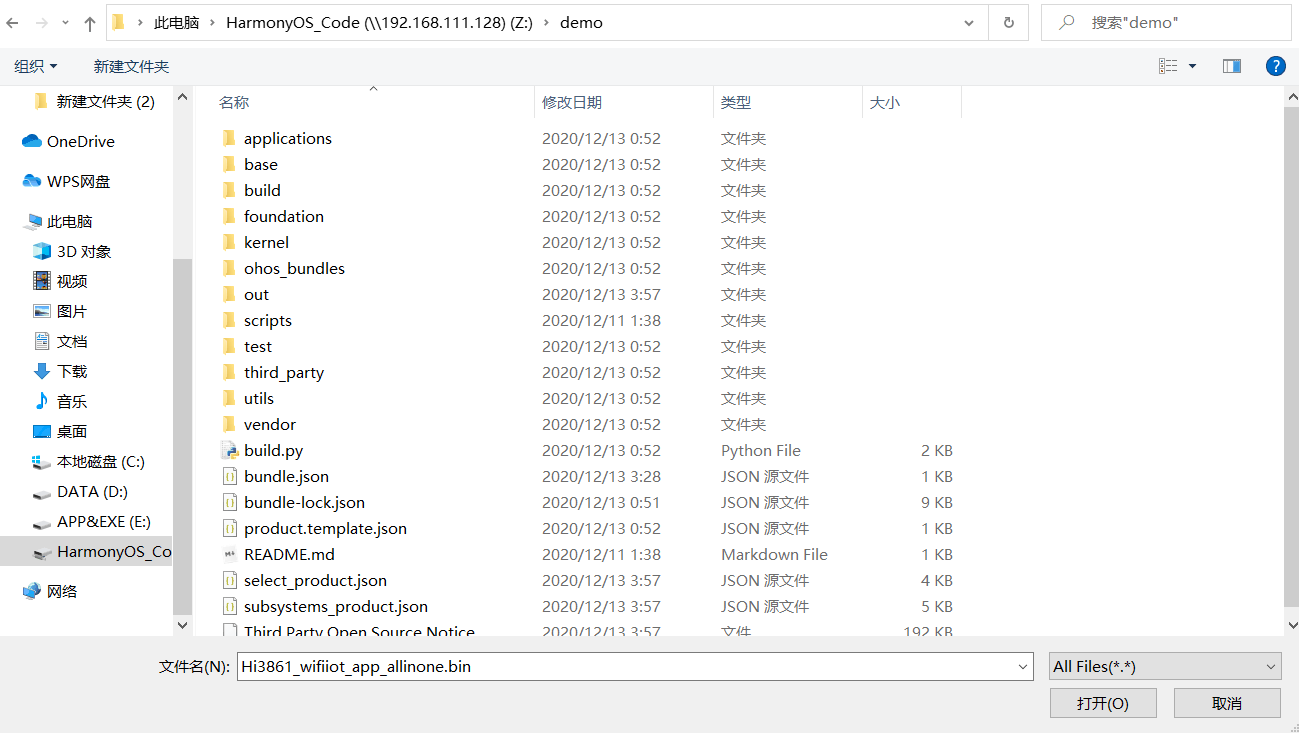
Task: Open the 组织 dropdown menu
Action: 36,66
